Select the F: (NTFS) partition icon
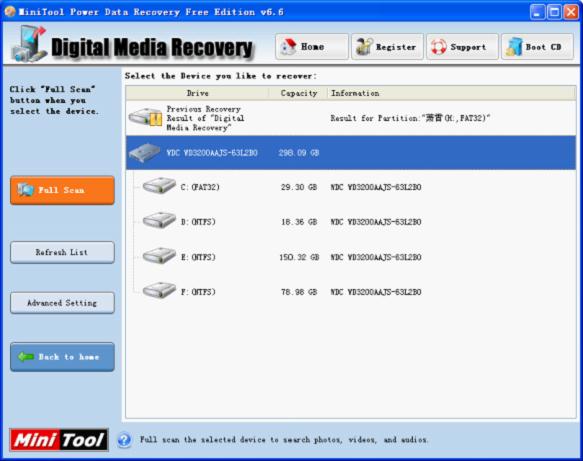583x461 pixels. [159, 291]
